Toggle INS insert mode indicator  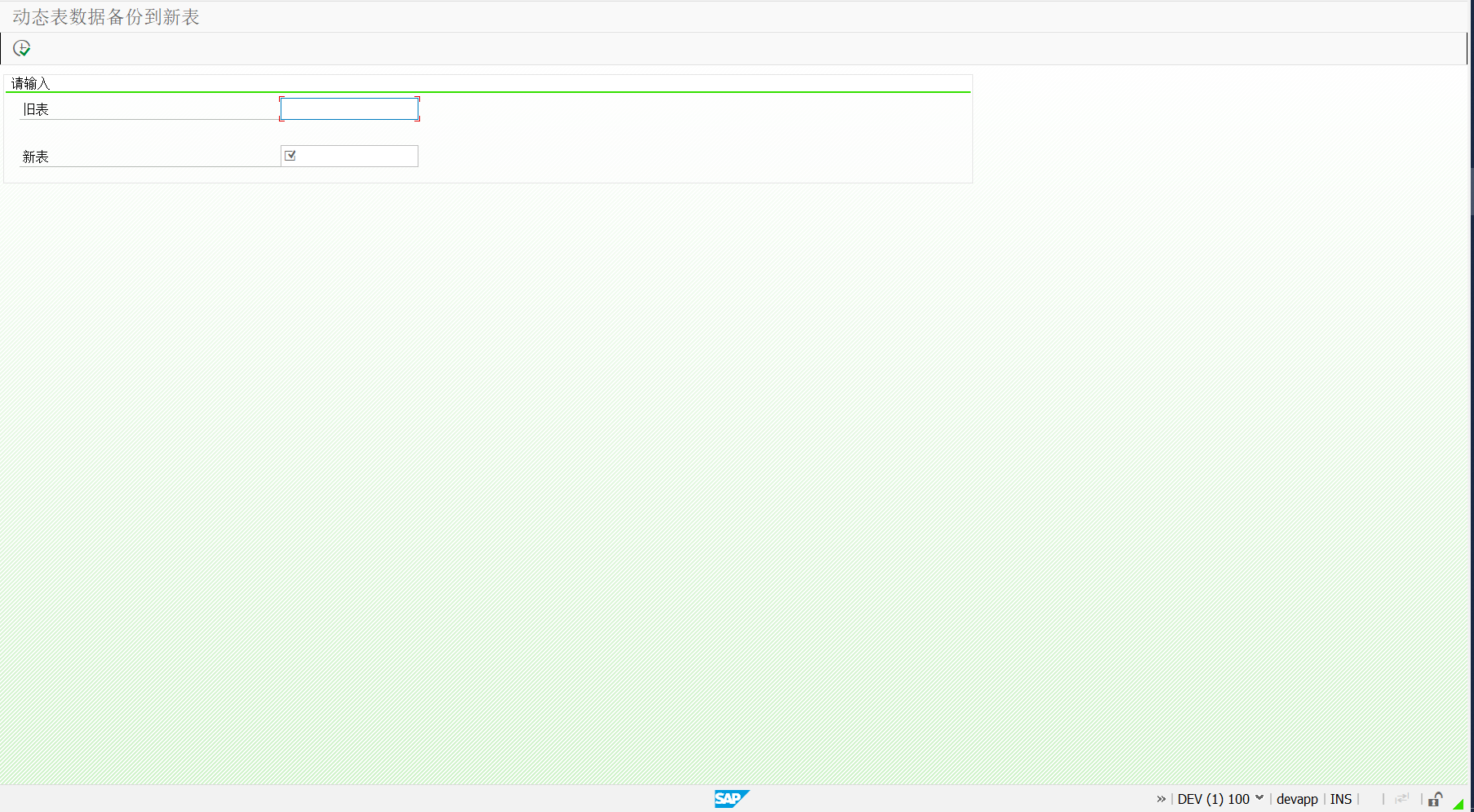click(x=1341, y=799)
